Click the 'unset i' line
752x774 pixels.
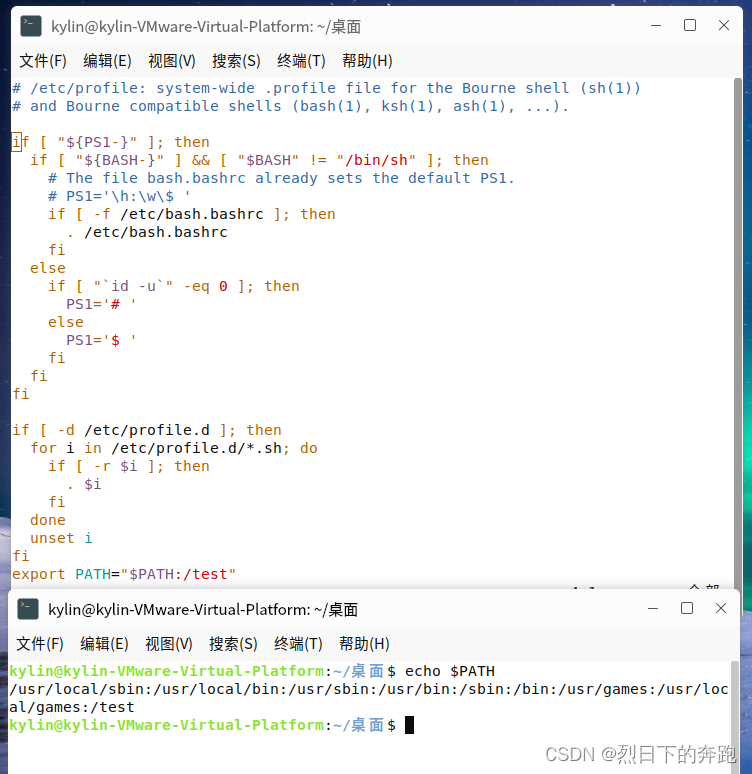point(61,538)
